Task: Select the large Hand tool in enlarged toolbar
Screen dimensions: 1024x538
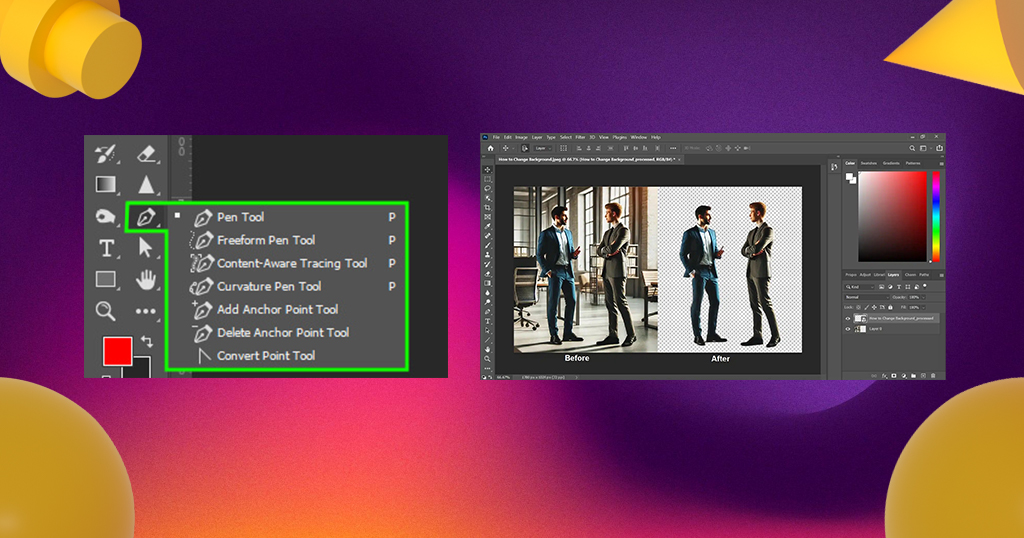Action: (146, 279)
